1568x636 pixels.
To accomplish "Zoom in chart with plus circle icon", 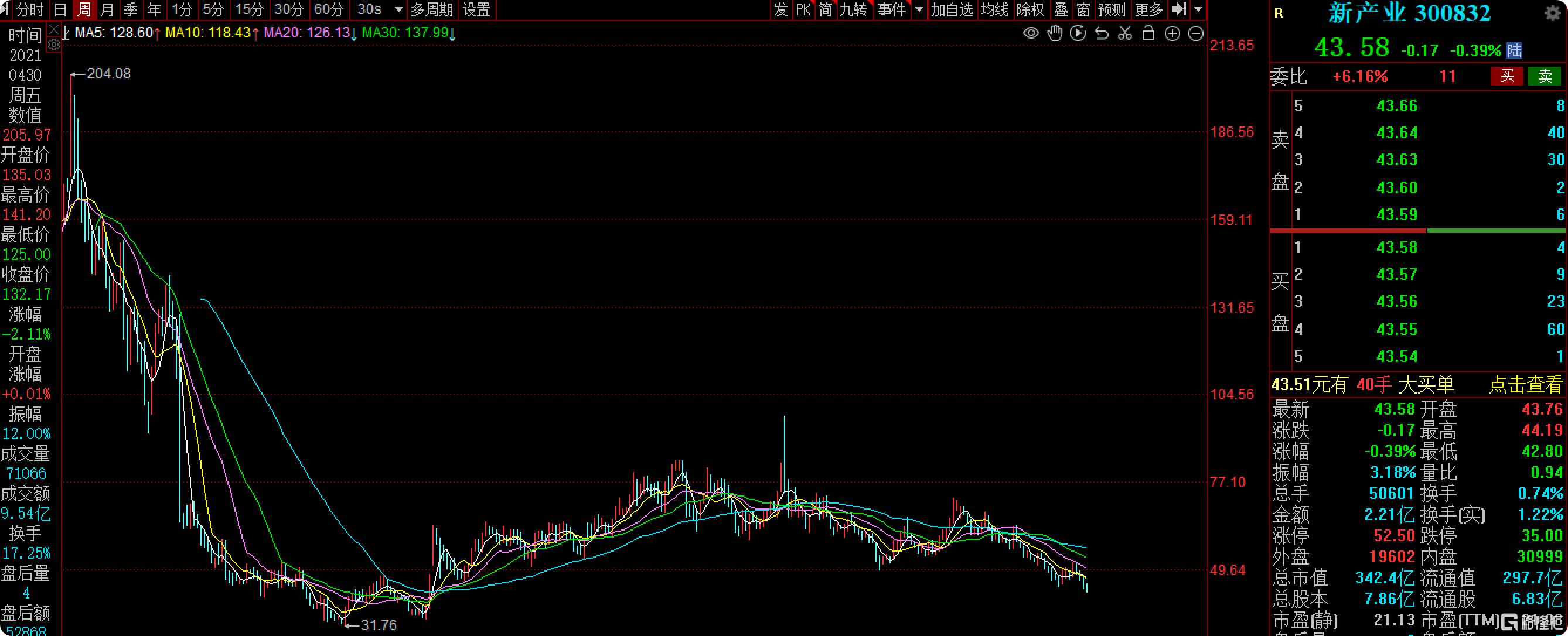I will point(1172,33).
